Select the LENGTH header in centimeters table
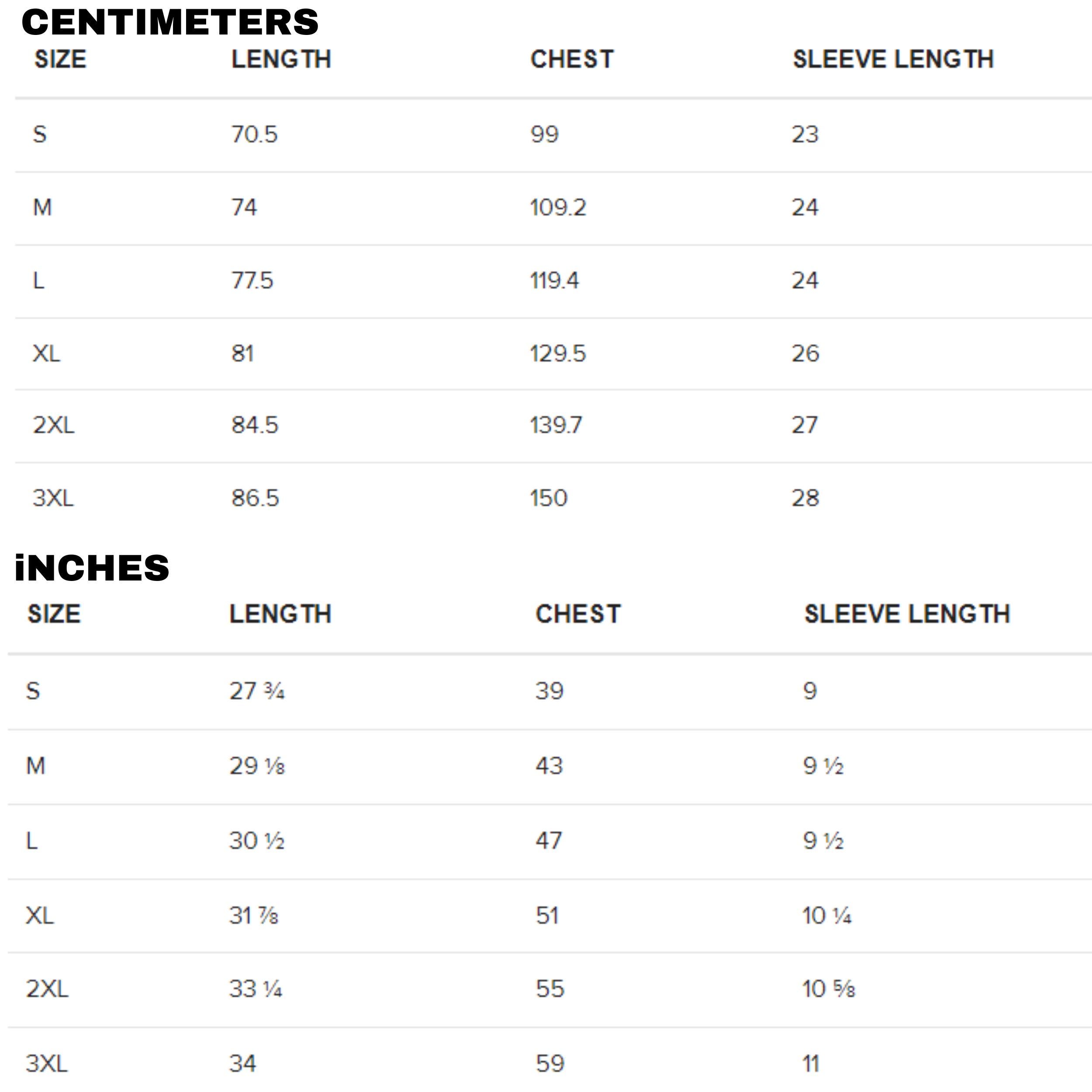This screenshot has width=1092, height=1092. [x=281, y=59]
